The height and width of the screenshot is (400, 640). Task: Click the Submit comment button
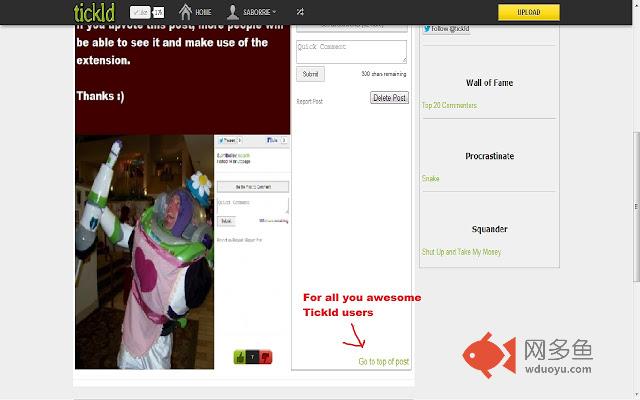coord(310,74)
